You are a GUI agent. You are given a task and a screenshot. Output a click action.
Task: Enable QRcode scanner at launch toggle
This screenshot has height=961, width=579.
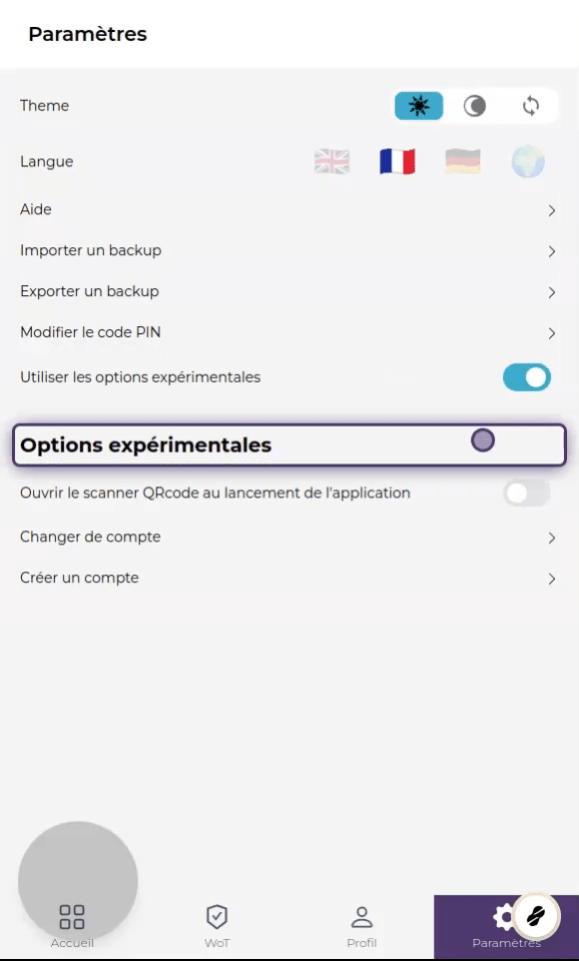[x=527, y=493]
